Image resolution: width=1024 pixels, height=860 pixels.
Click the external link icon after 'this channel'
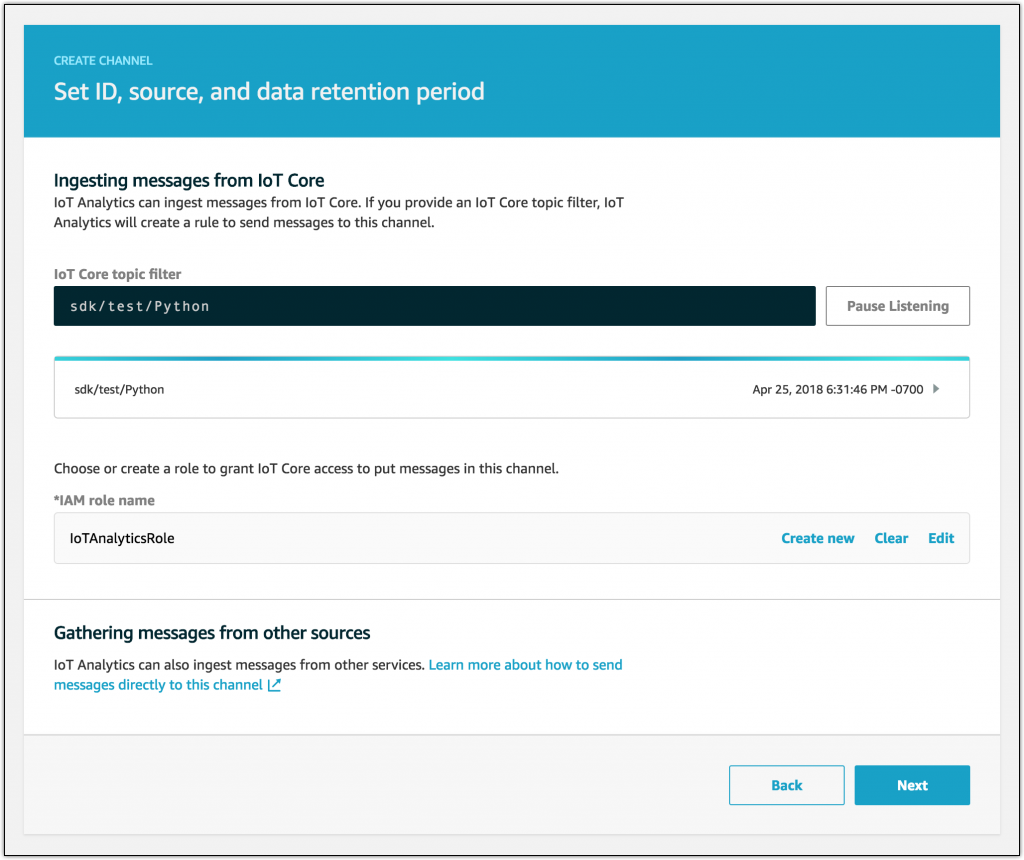click(274, 684)
